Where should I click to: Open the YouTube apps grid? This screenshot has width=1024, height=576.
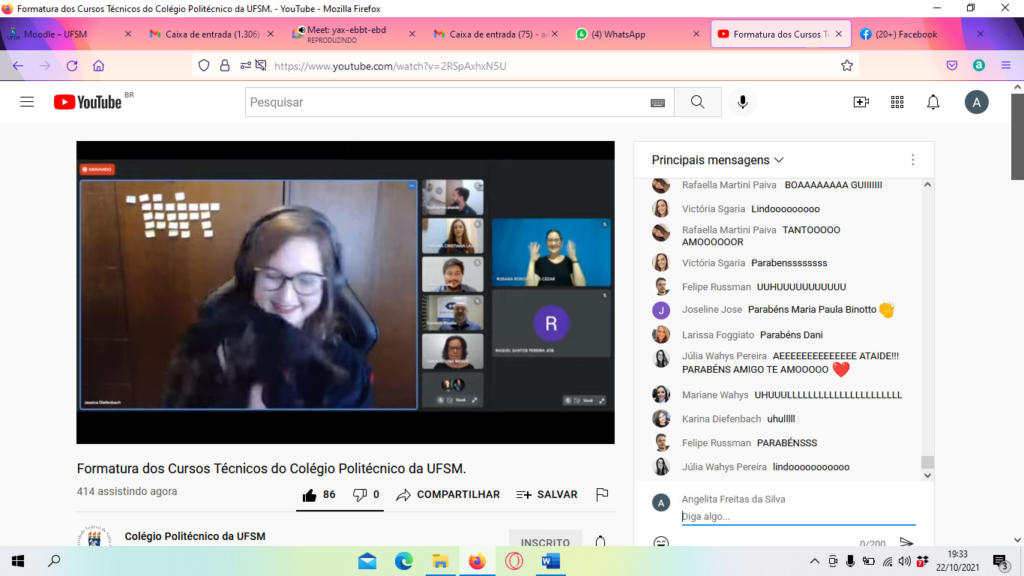(x=897, y=102)
